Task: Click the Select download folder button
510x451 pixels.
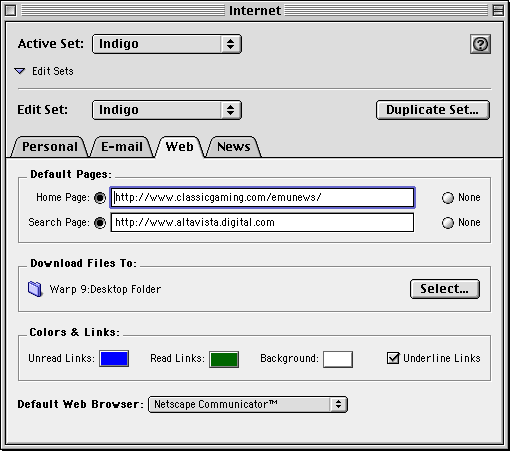Action: pyautogui.click(x=445, y=289)
